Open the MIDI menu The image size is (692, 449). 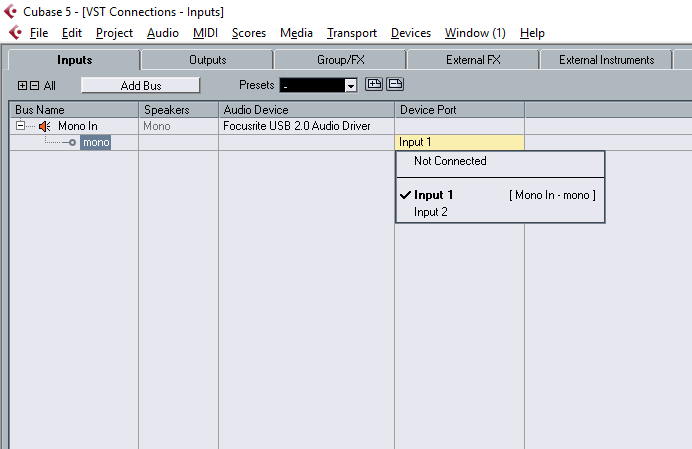point(205,33)
